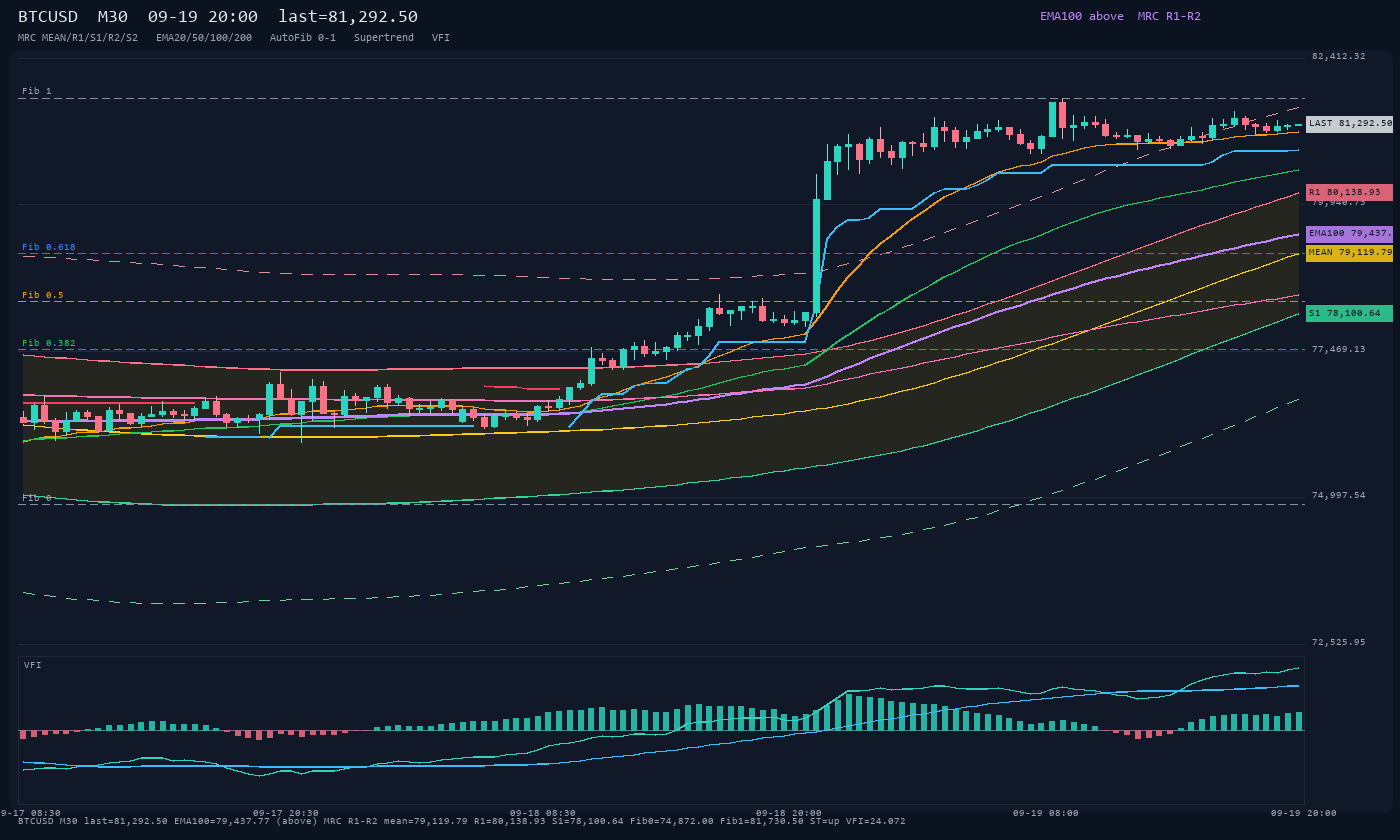The image size is (1400, 840).
Task: Click the 09-18 08:30 time axis label
Action: 543,813
